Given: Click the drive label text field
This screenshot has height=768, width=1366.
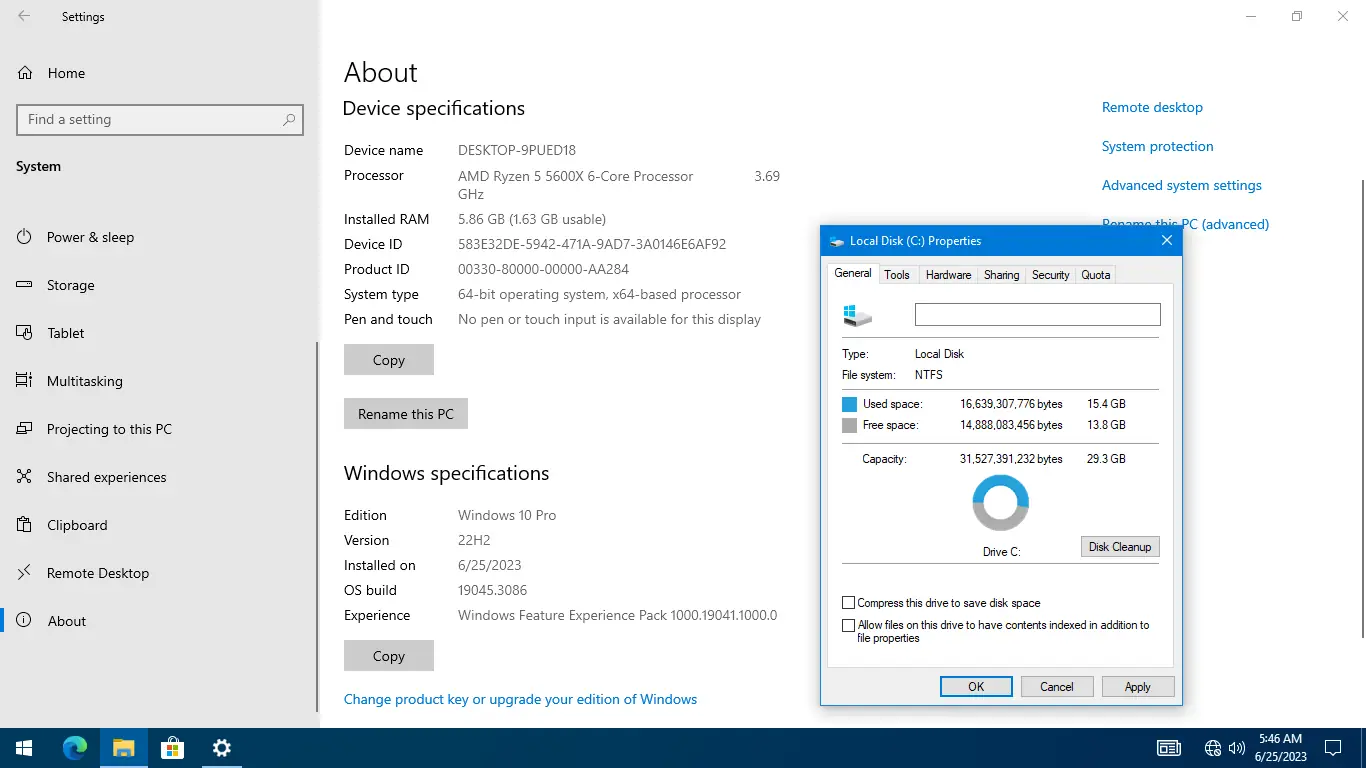Looking at the screenshot, I should pyautogui.click(x=1038, y=315).
